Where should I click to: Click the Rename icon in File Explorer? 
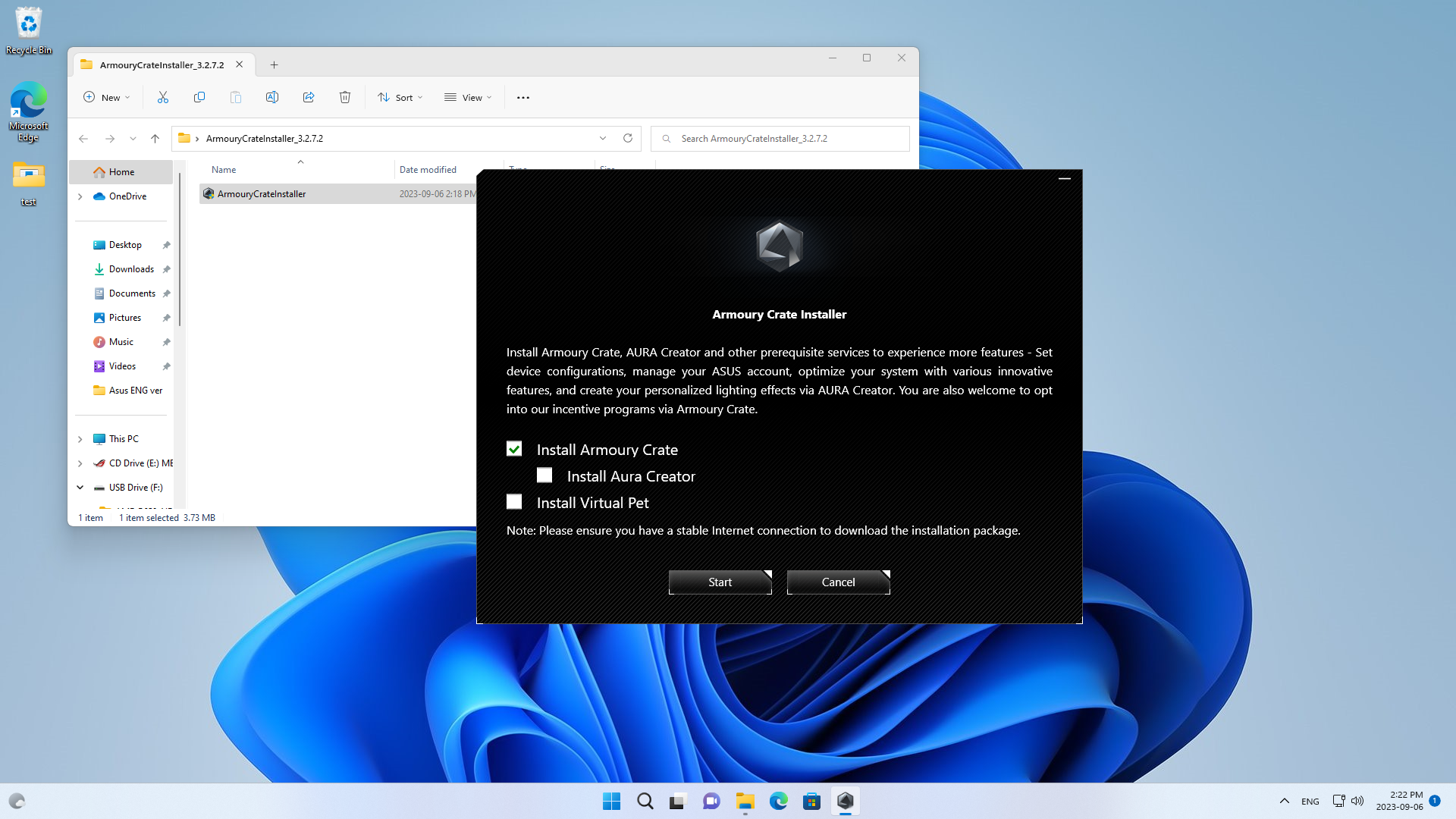pyautogui.click(x=272, y=97)
